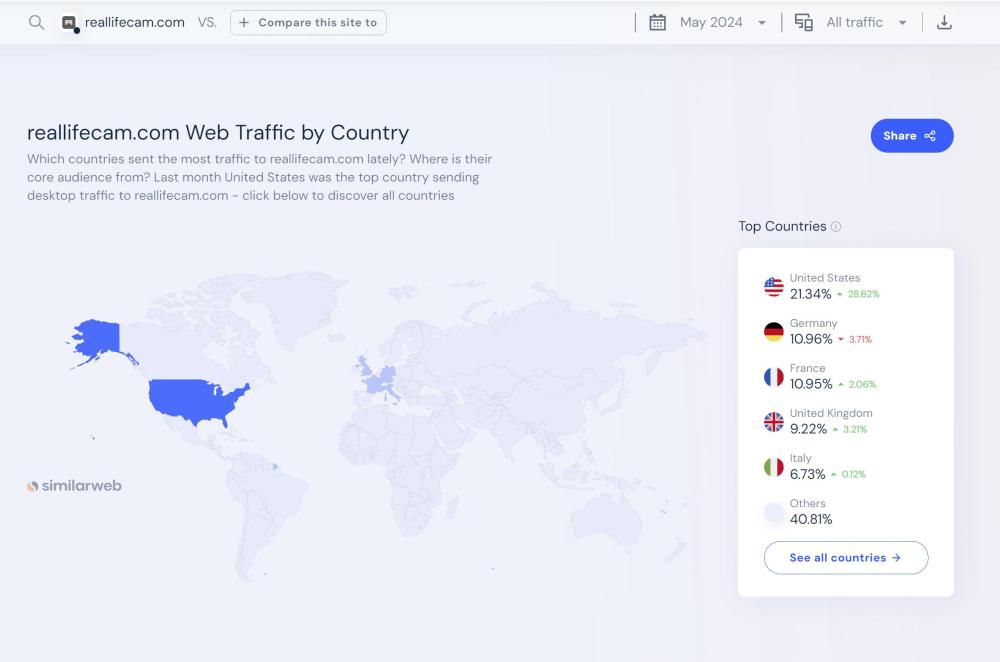Click the similarweb logo on the map
Screen dimensions: 1000x662
pos(75,486)
